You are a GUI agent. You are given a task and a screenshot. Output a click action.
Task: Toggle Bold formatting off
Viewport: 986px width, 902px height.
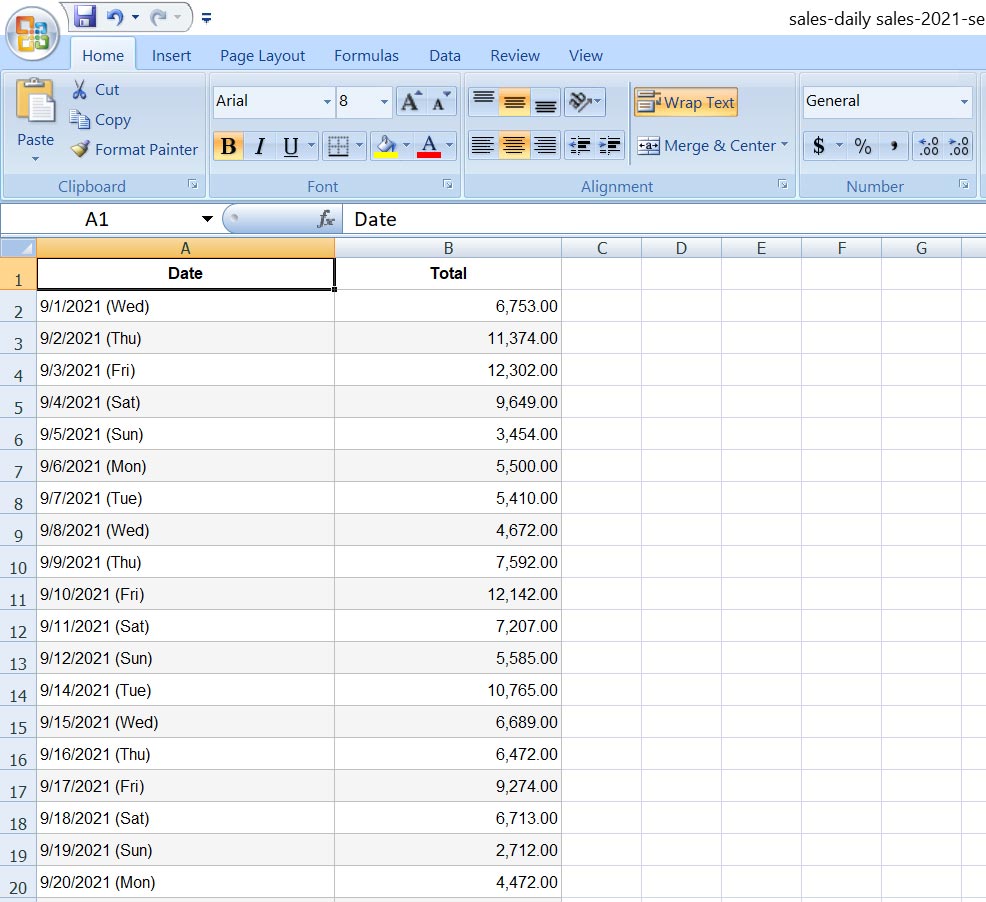click(228, 147)
